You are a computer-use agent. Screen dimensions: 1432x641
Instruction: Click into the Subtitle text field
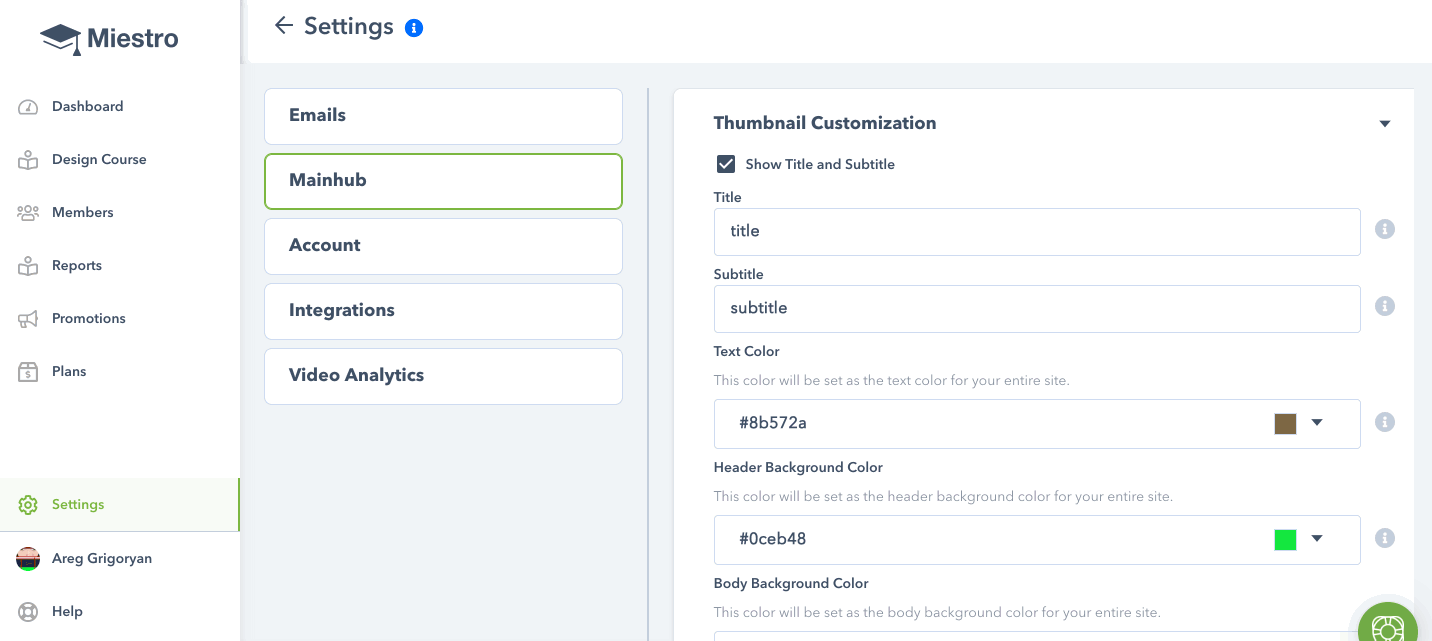1037,309
